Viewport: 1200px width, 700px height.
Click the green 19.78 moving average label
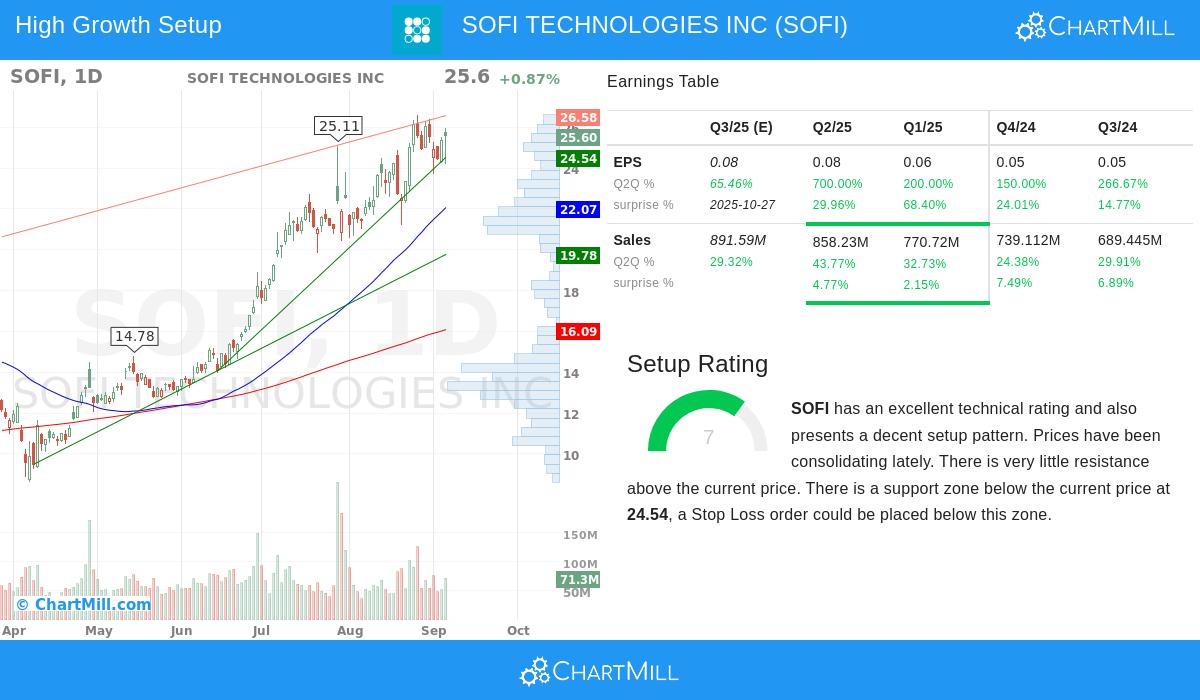click(578, 256)
